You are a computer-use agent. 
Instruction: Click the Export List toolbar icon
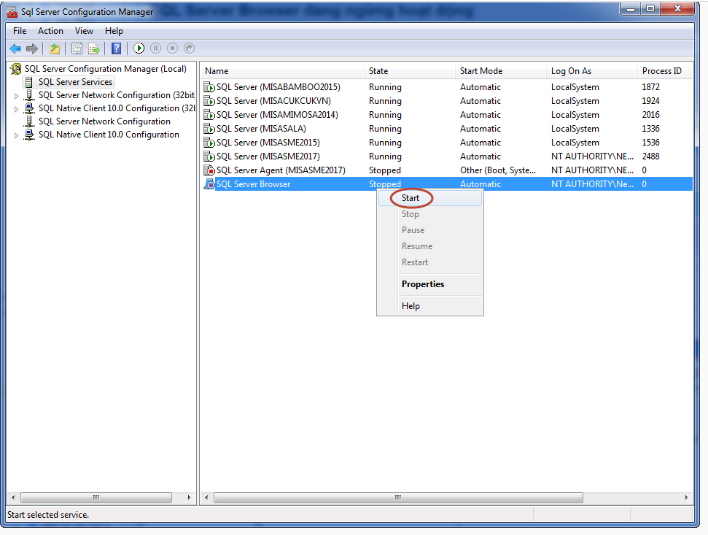[x=94, y=48]
